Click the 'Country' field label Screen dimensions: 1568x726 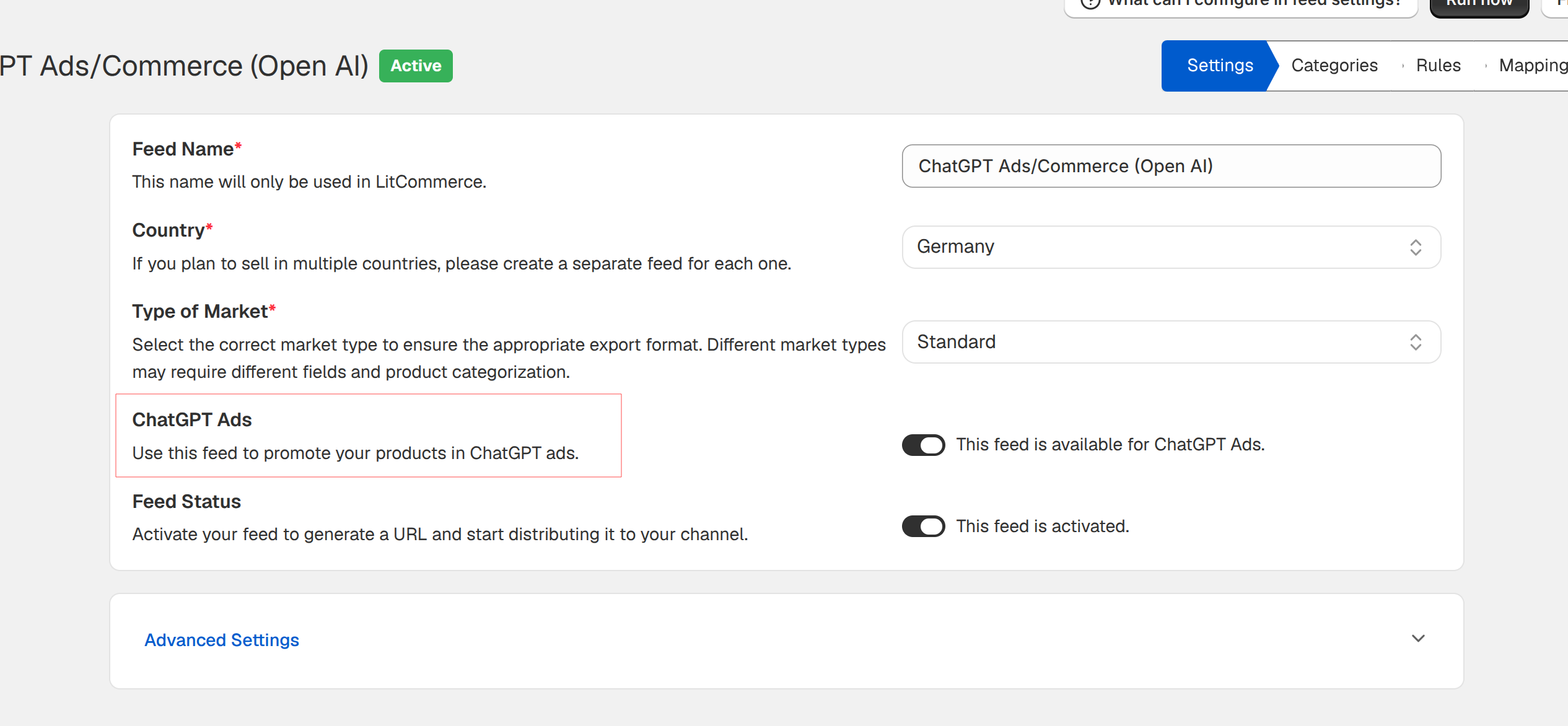[x=169, y=230]
